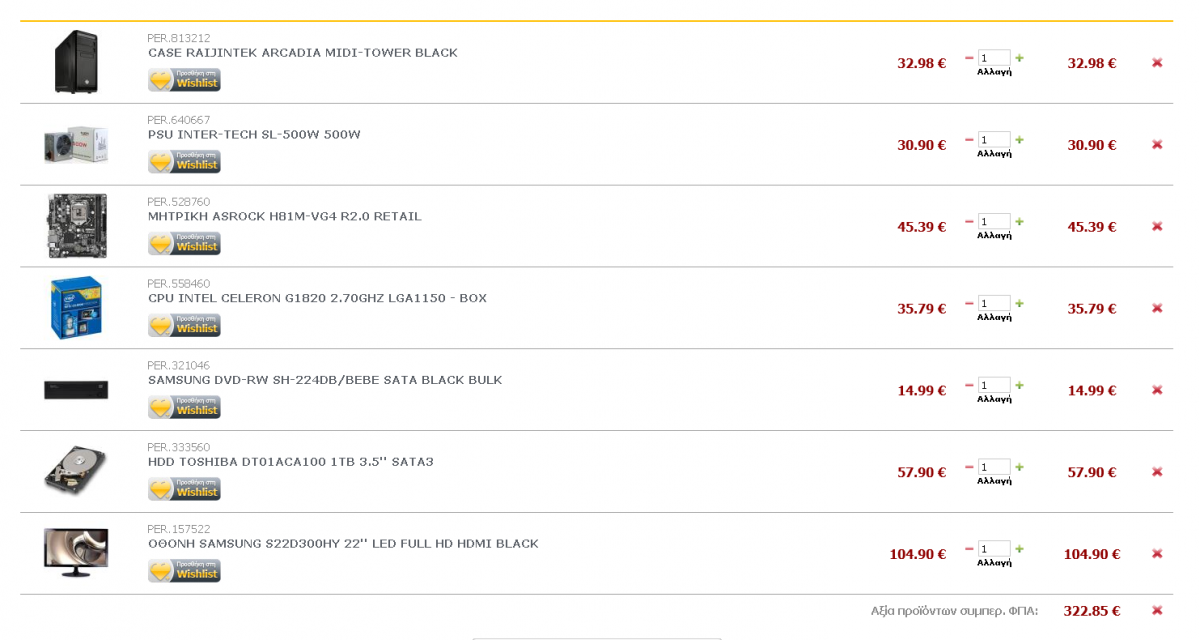Screen dimensions: 1200x640
Task: Click Αλλαγή under the Samsung monitor quantity
Action: (x=994, y=563)
